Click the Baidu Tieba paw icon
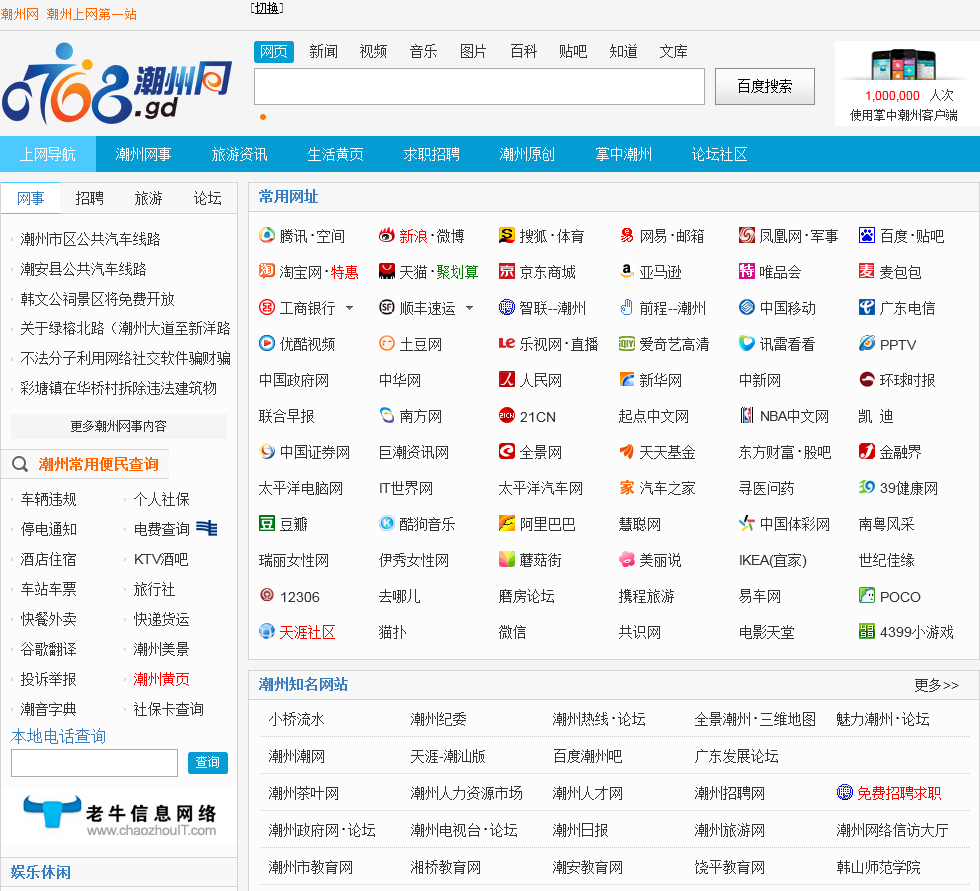The height and width of the screenshot is (891, 980). pos(866,235)
